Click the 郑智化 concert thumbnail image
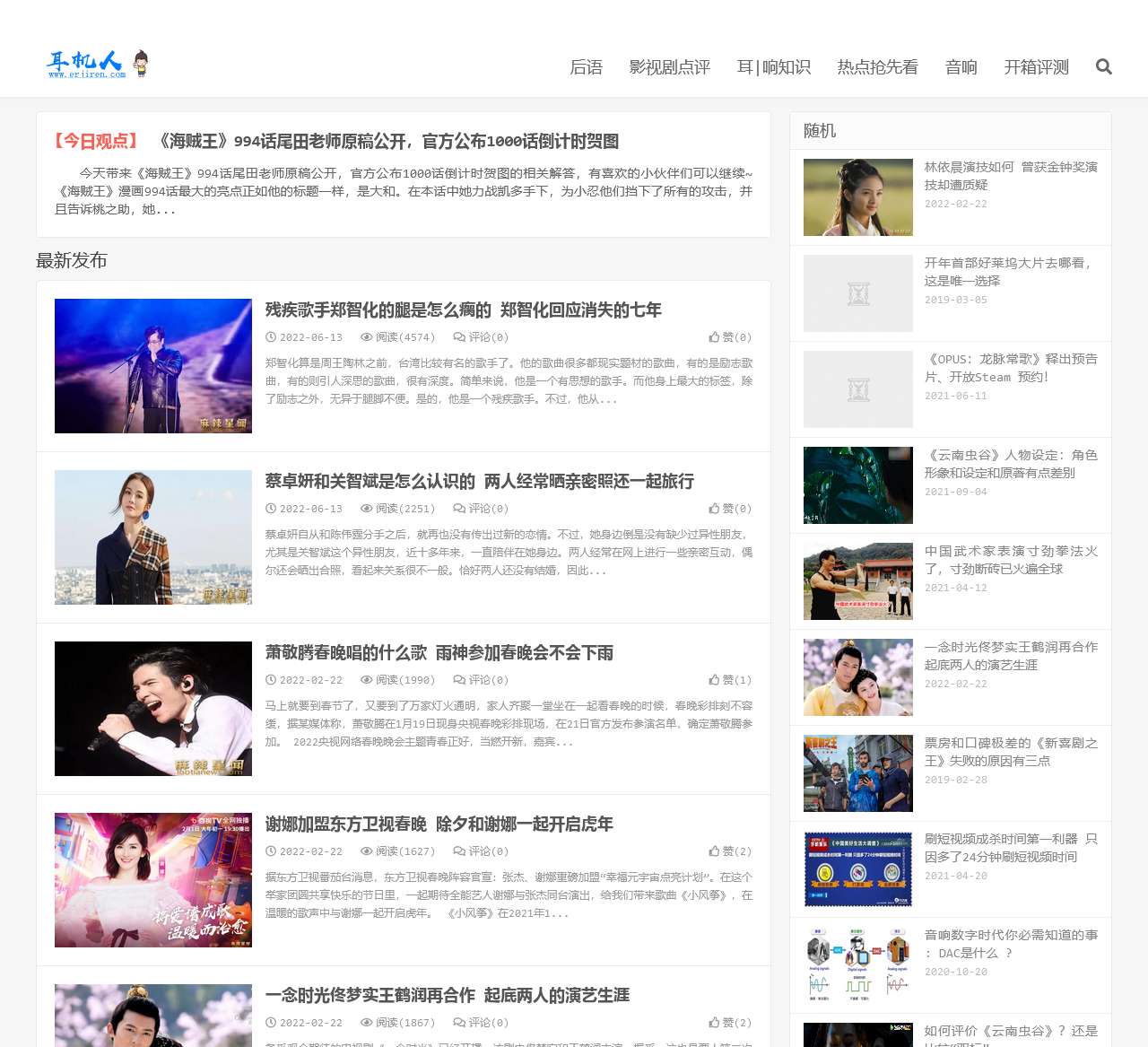Viewport: 1148px width, 1047px height. pyautogui.click(x=153, y=366)
